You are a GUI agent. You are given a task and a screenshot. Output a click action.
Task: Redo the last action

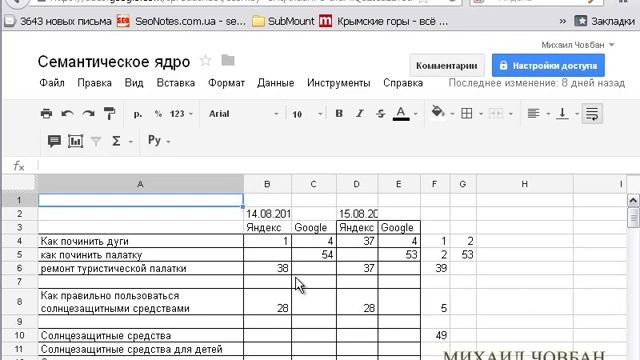click(x=88, y=113)
